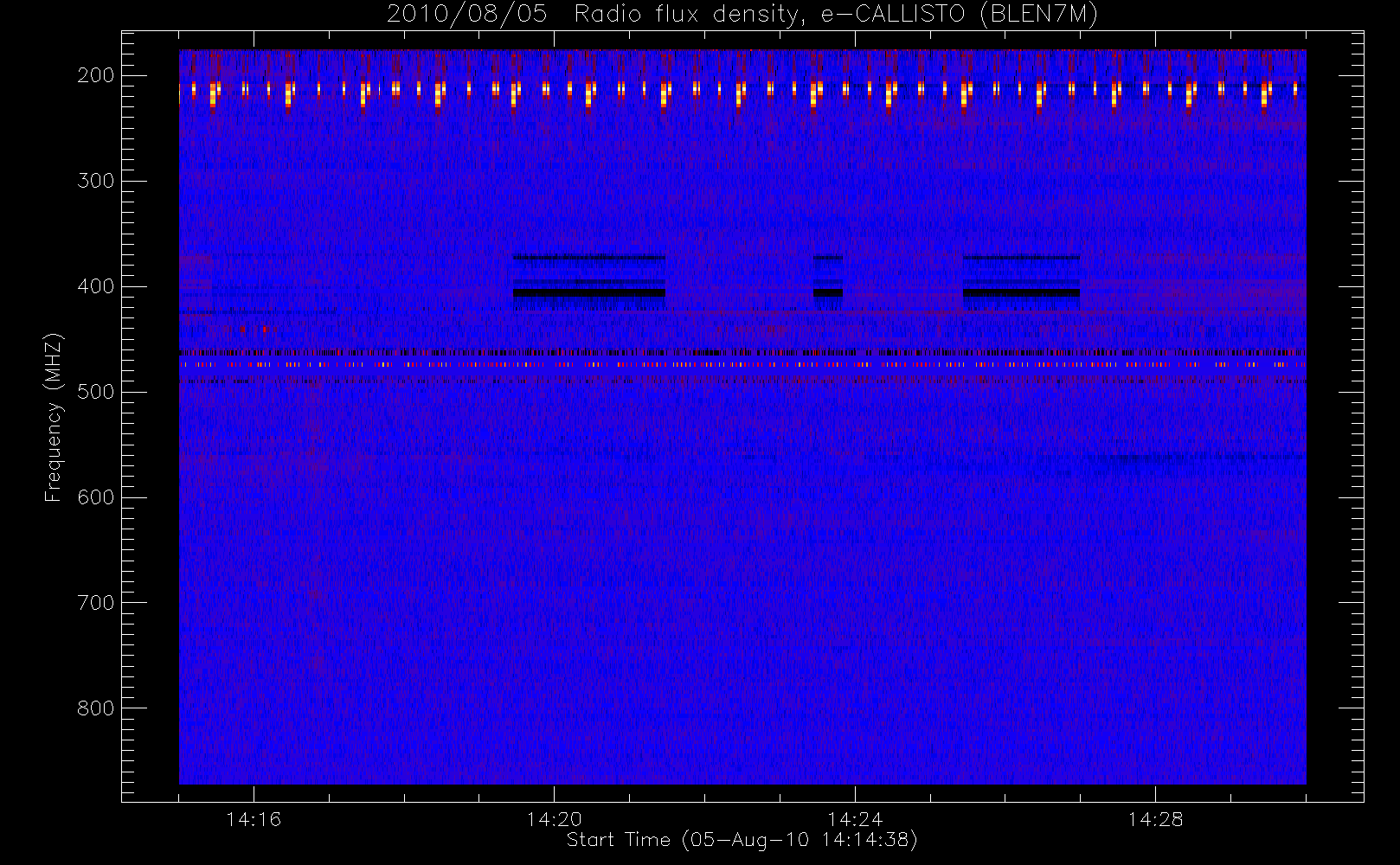Click the 400 frequency tick label
Viewport: 1400px width, 865px height.
coord(96,286)
